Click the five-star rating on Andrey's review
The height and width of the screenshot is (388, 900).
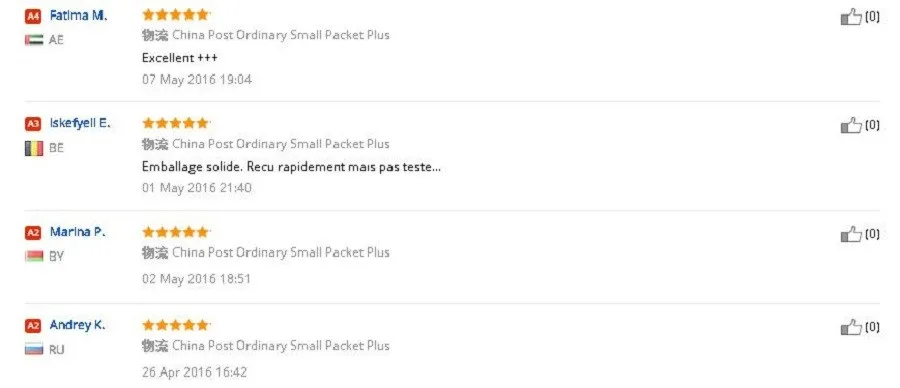(x=176, y=325)
